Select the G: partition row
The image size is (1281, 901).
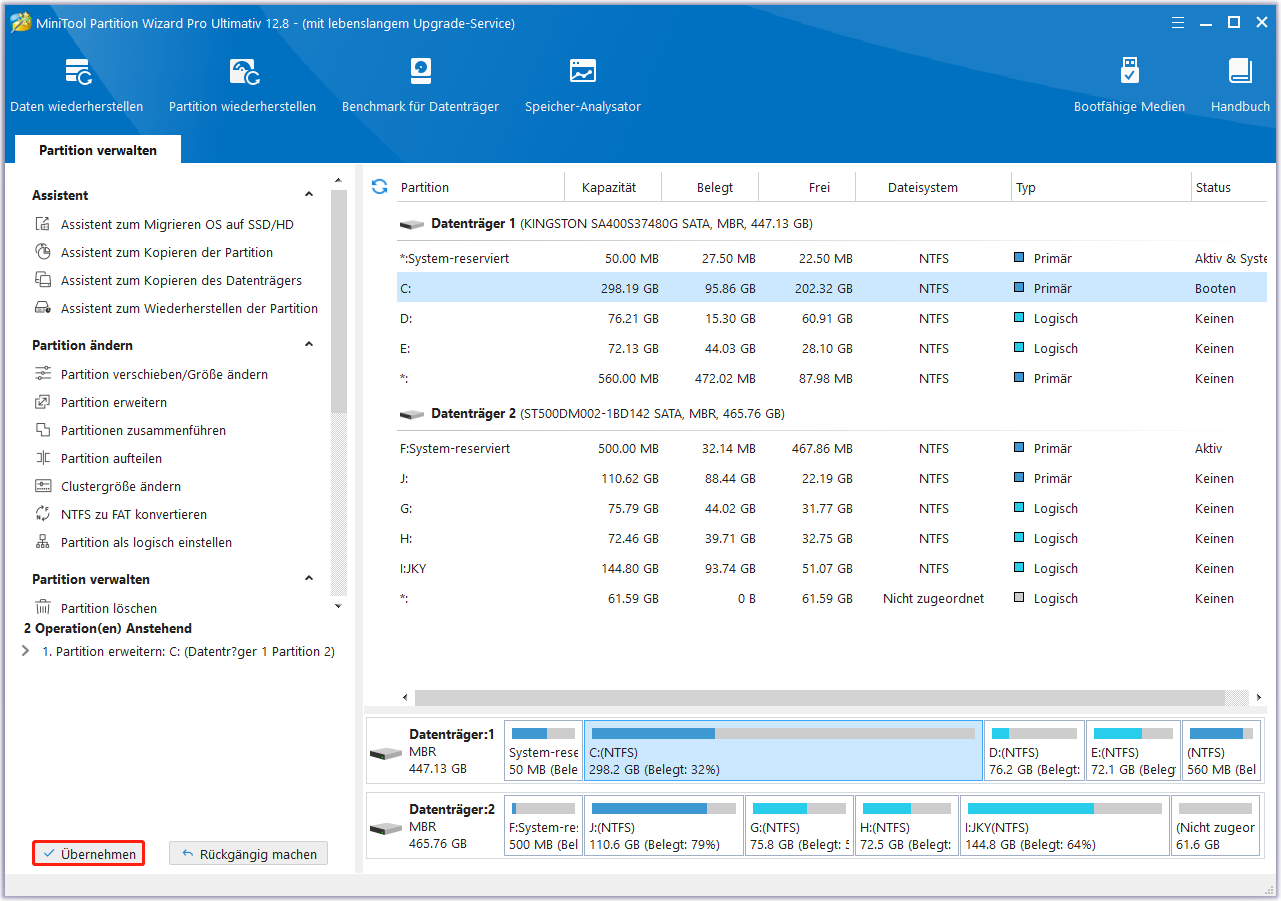click(x=832, y=509)
